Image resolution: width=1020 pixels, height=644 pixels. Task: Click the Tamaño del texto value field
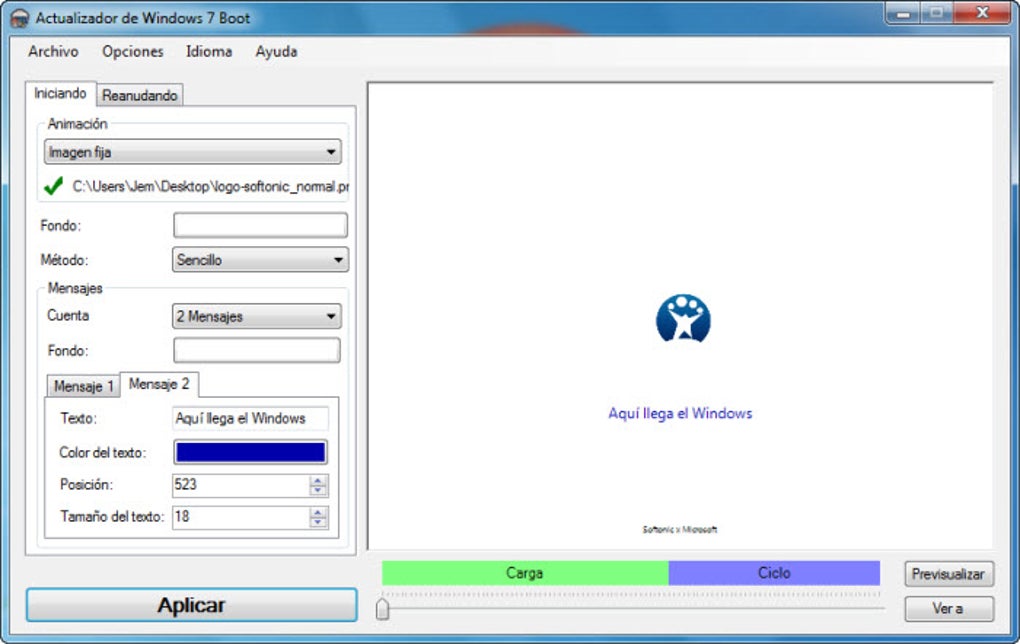pos(241,517)
